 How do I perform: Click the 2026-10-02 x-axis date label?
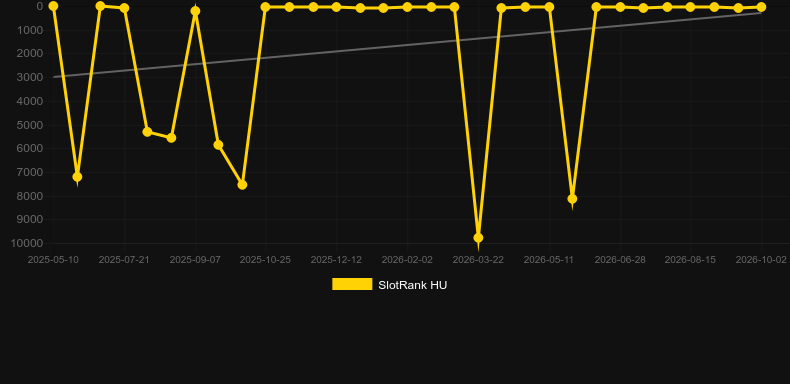coord(761,260)
